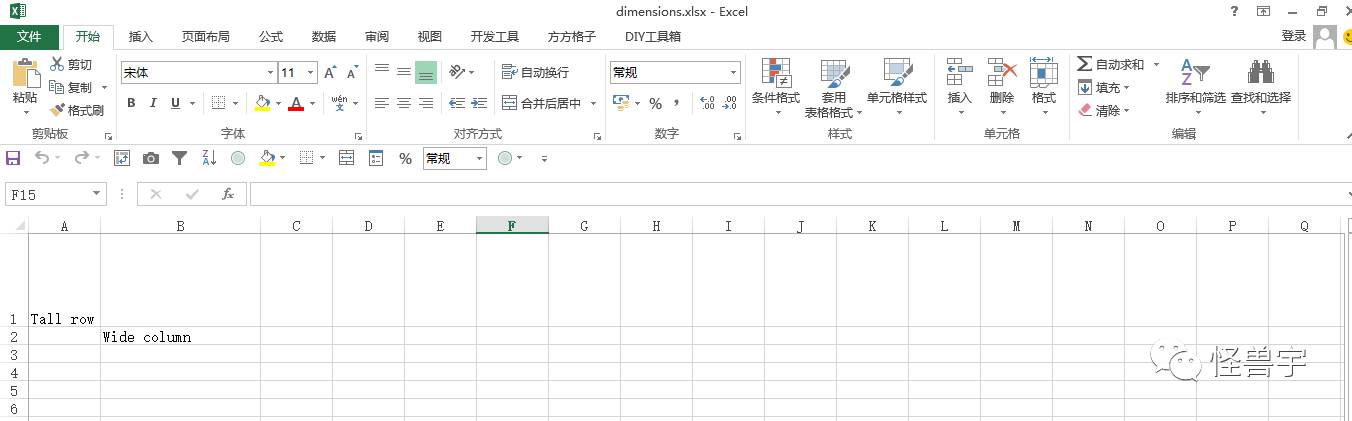
Task: Click the Decrease Decimal icon
Action: (730, 103)
